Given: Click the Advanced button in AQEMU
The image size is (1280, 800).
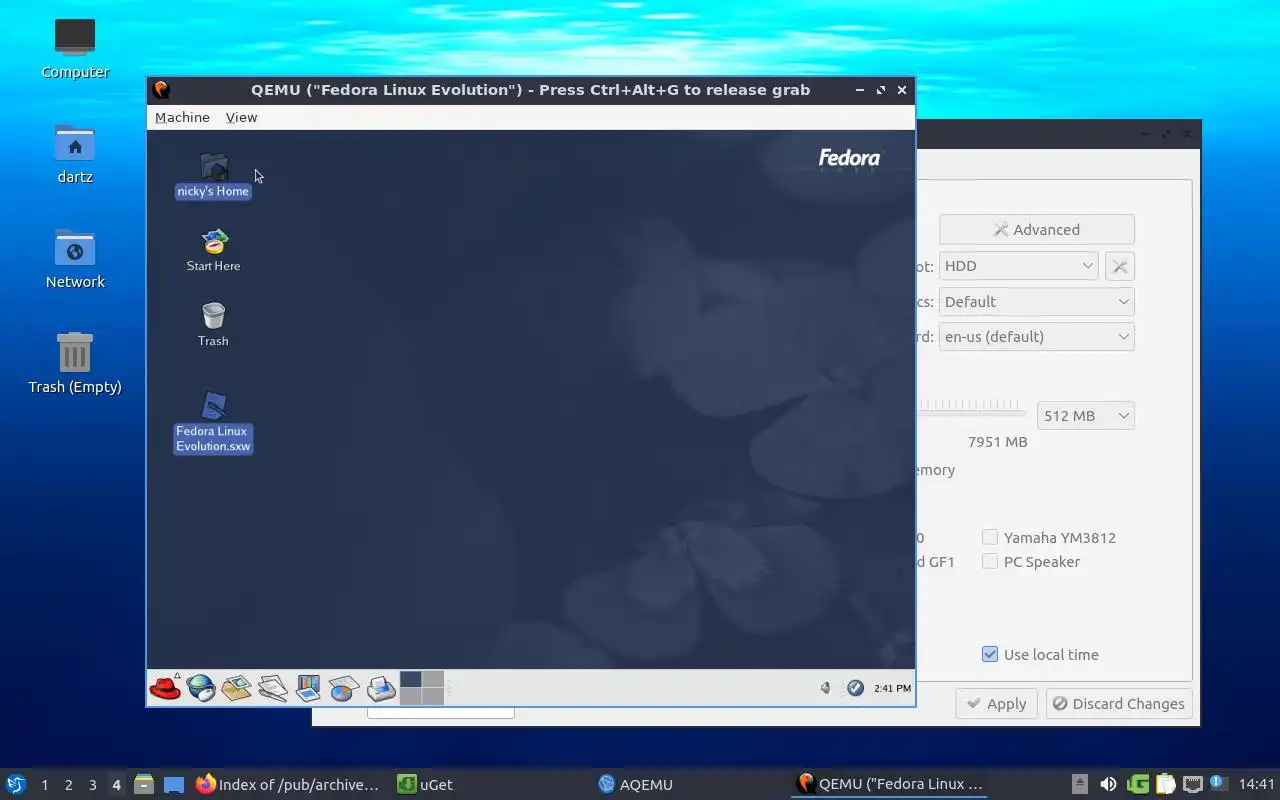Looking at the screenshot, I should pyautogui.click(x=1037, y=229).
